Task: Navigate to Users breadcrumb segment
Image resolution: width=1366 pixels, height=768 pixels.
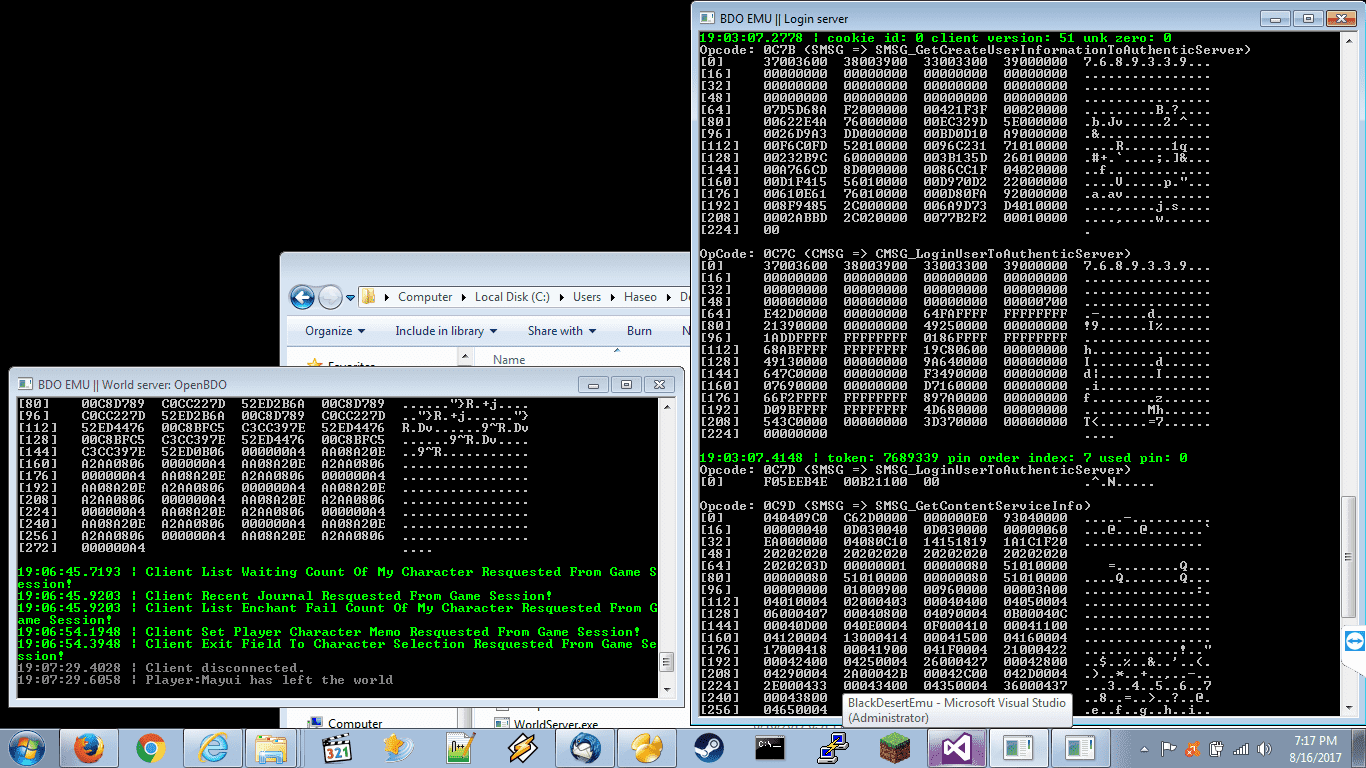Action: (587, 297)
